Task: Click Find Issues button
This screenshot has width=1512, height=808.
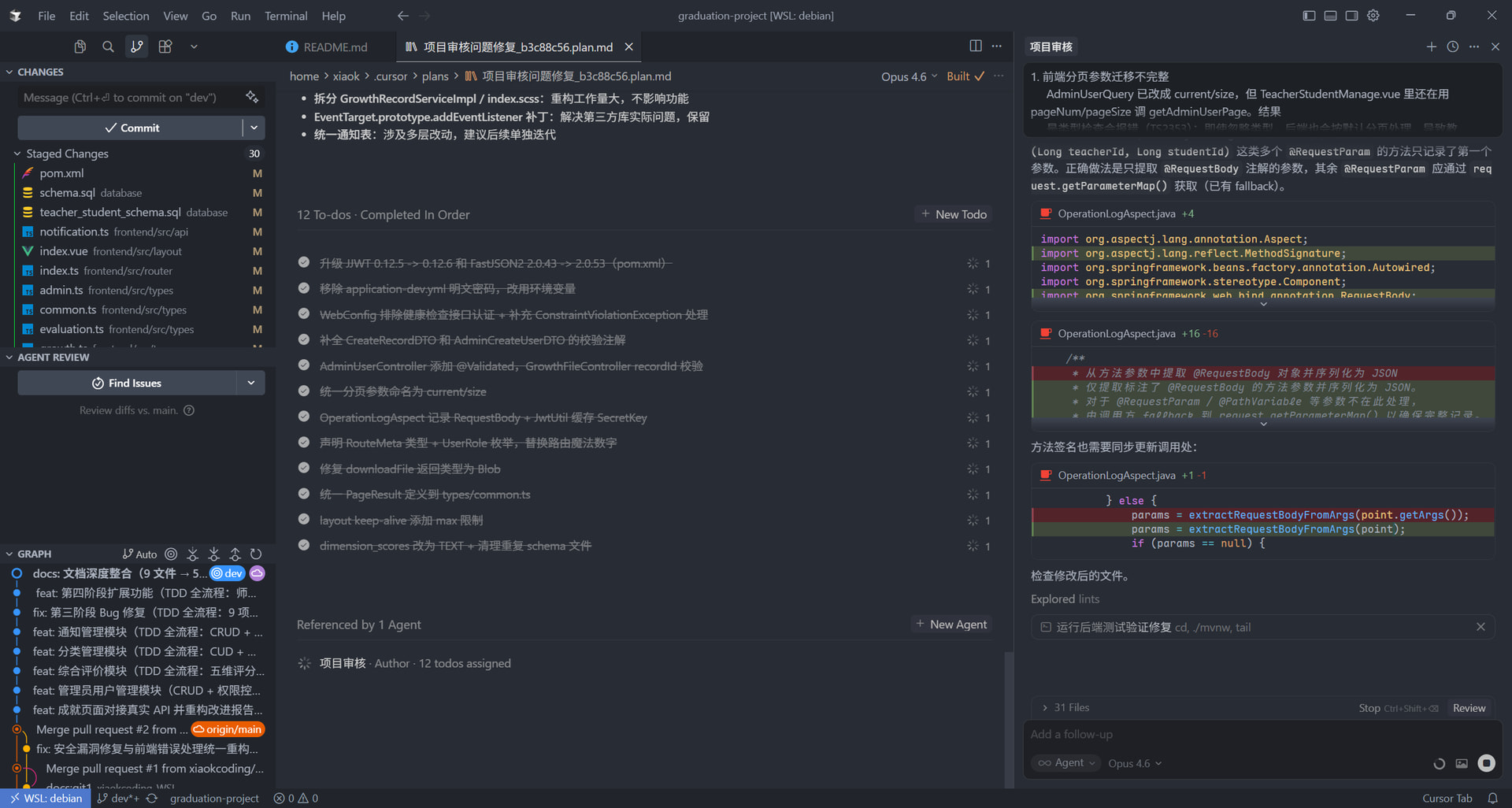Action: [x=128, y=383]
